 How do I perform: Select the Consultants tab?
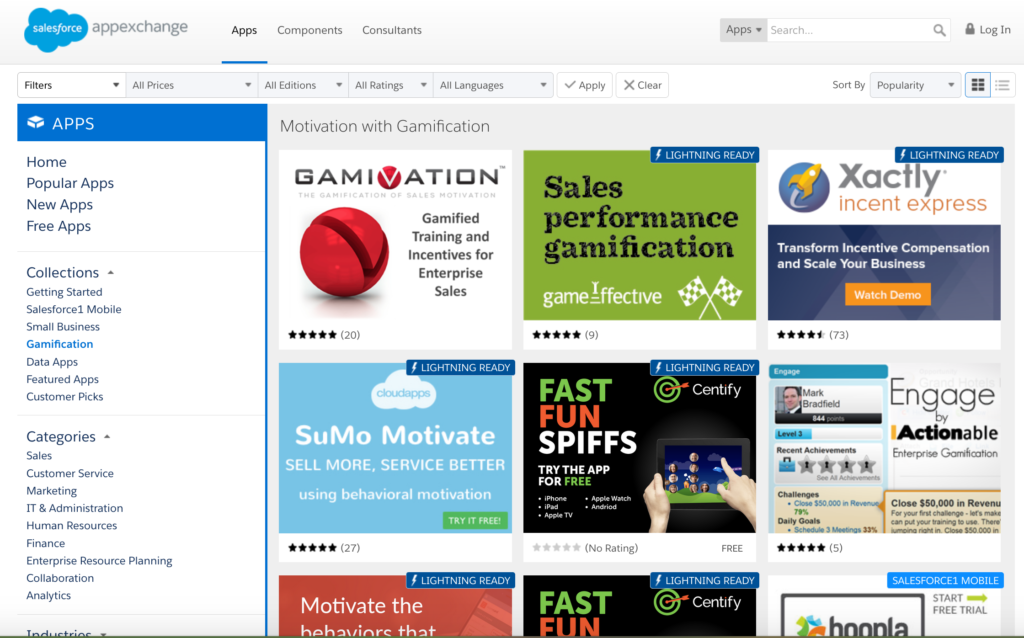pyautogui.click(x=392, y=30)
